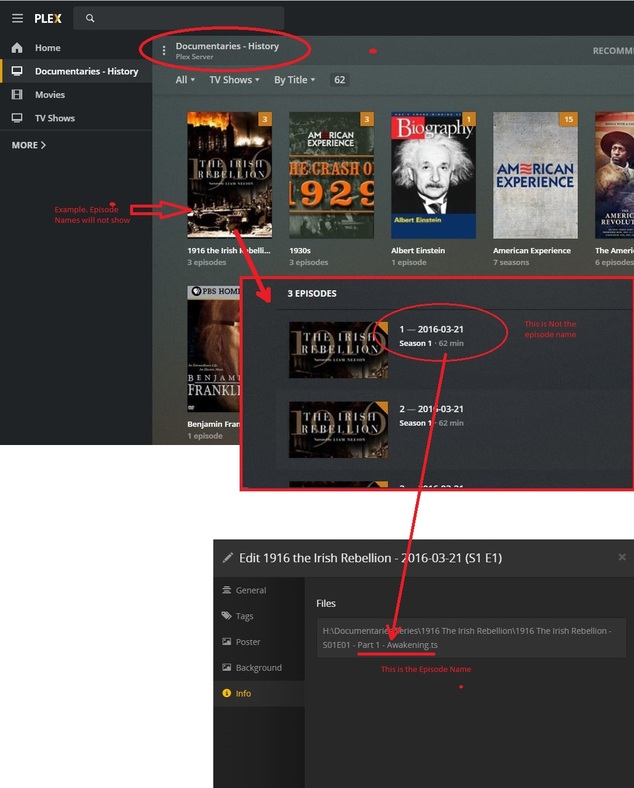Screen dimensions: 634x788
Task: Open episode 2 thumbnail
Action: click(x=338, y=430)
